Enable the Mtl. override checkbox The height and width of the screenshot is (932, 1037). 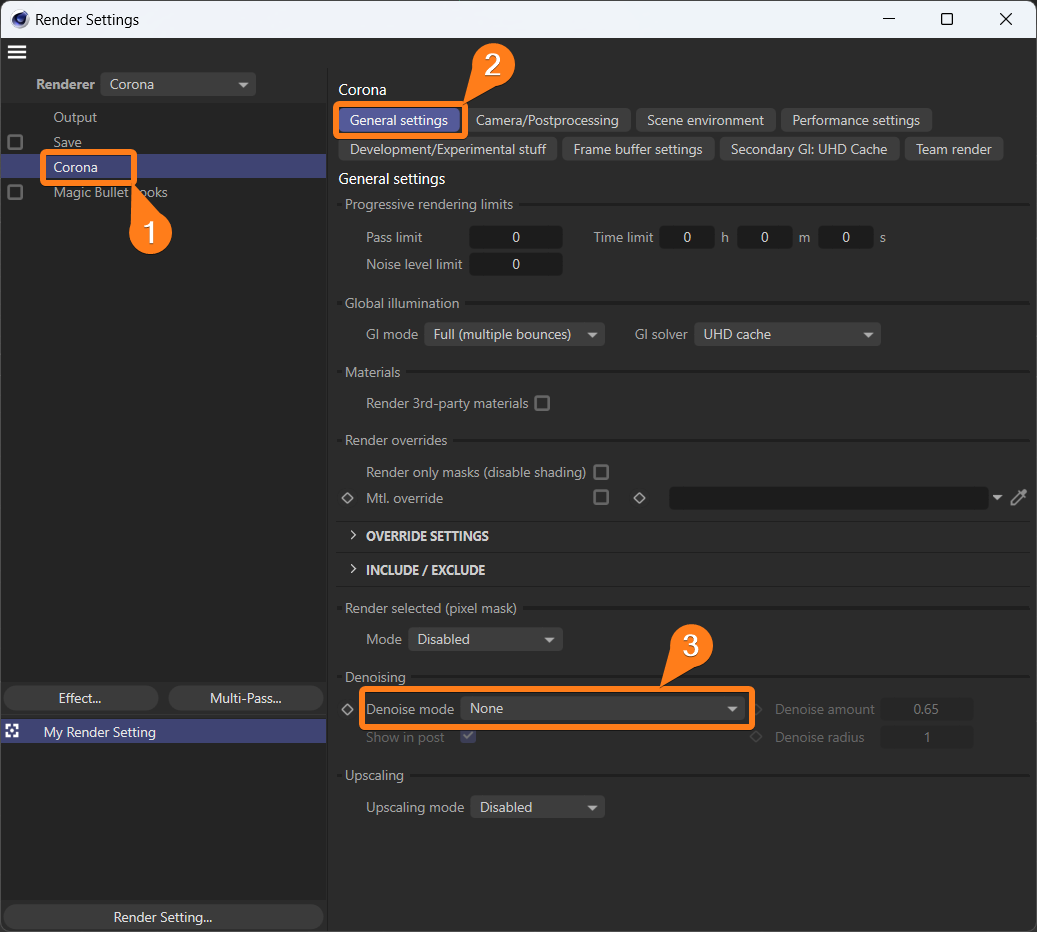click(601, 497)
